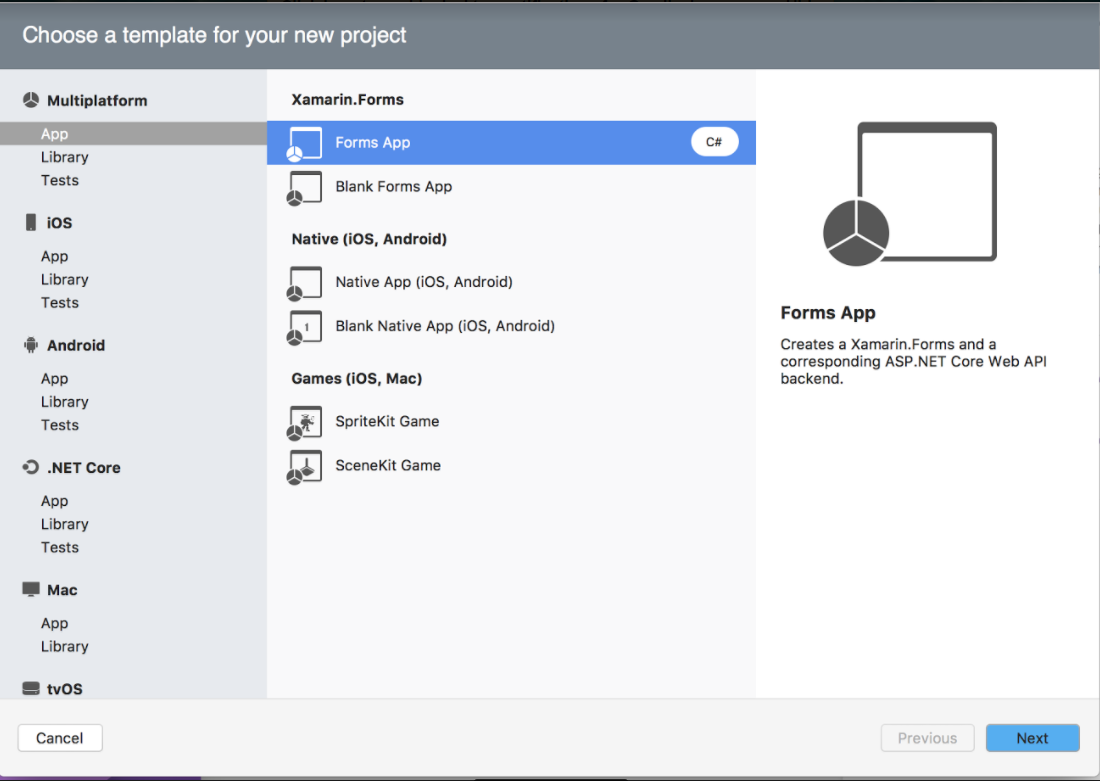Choose the Forms App template row

tap(511, 142)
